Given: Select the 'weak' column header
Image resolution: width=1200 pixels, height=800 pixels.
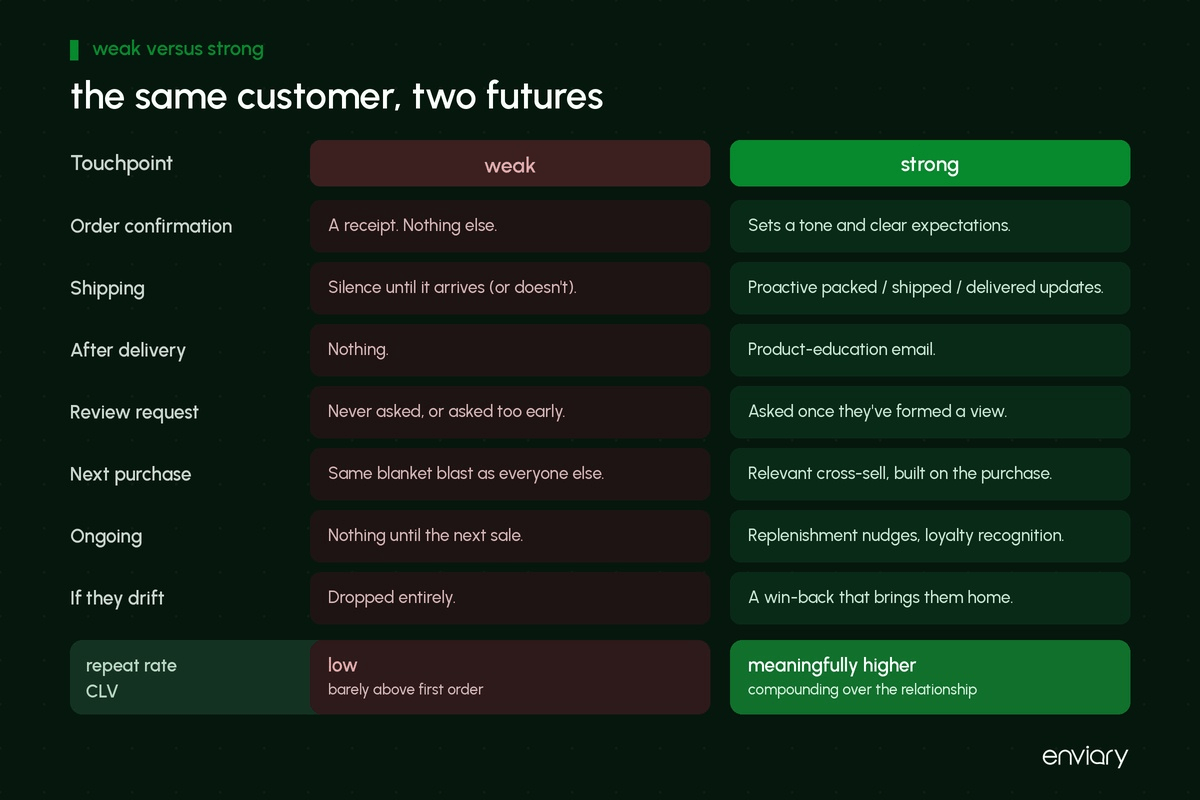Looking at the screenshot, I should point(510,164).
